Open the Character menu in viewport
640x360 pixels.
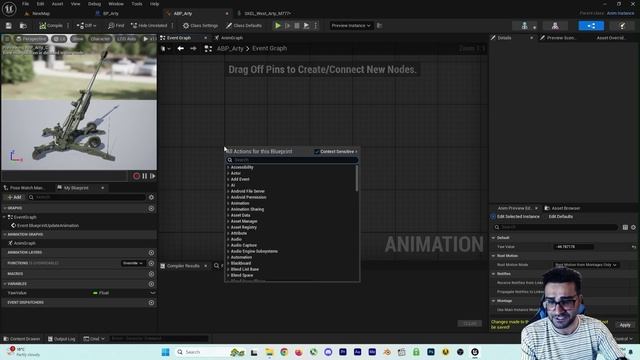tap(100, 39)
